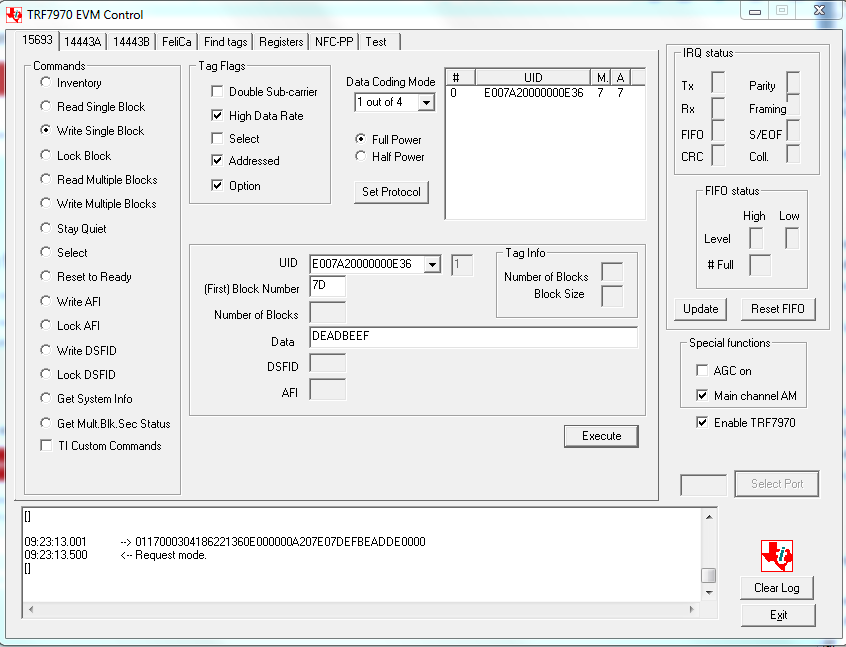Screen dimensions: 846x647
Task: Open the Find tags tab
Action: point(226,42)
